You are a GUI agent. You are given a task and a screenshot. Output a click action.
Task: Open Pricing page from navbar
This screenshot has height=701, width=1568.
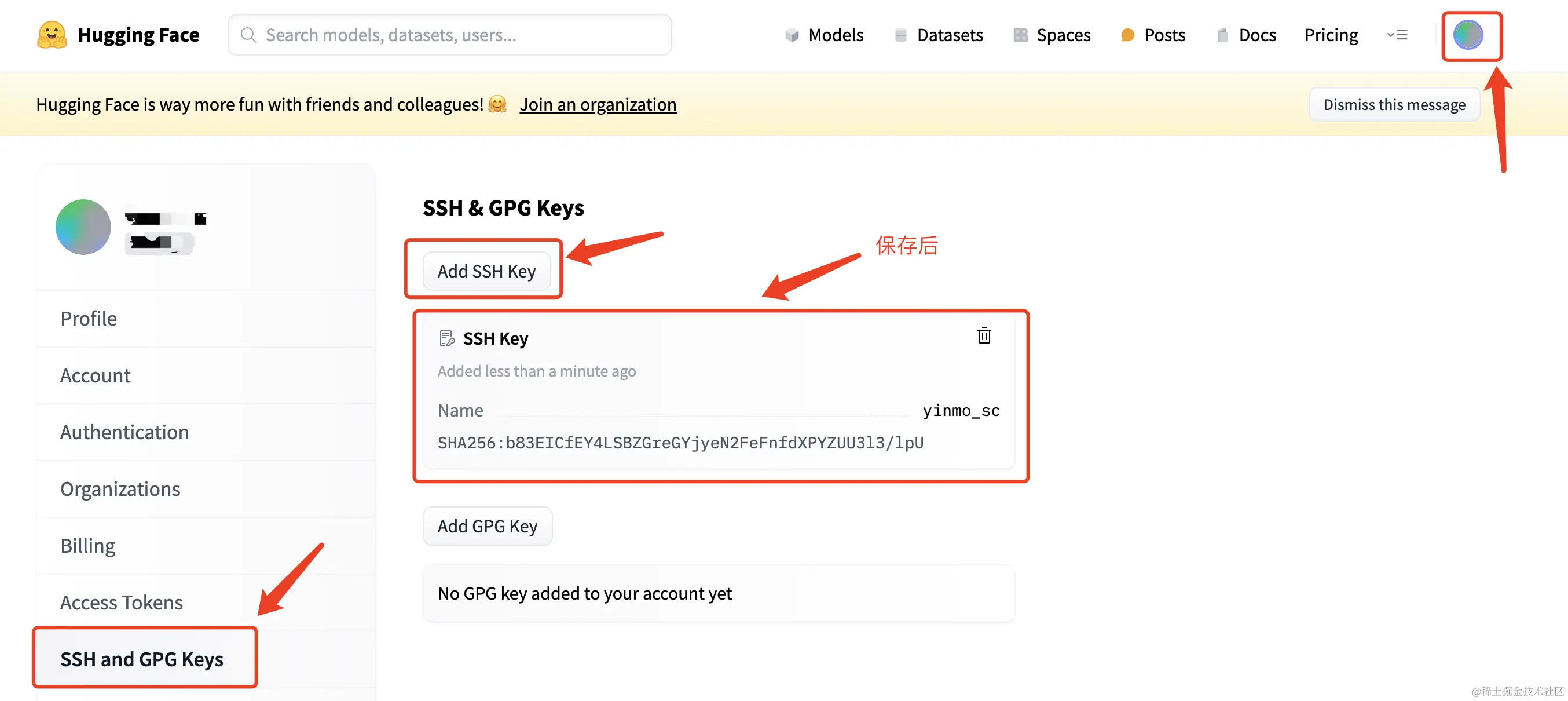pos(1331,35)
